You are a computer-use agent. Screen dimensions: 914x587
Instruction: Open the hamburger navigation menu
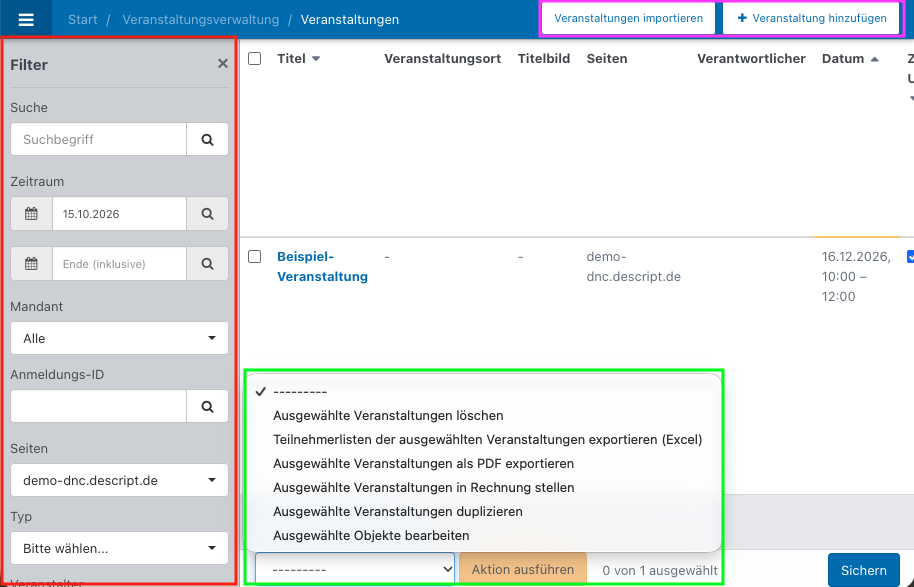pos(26,19)
